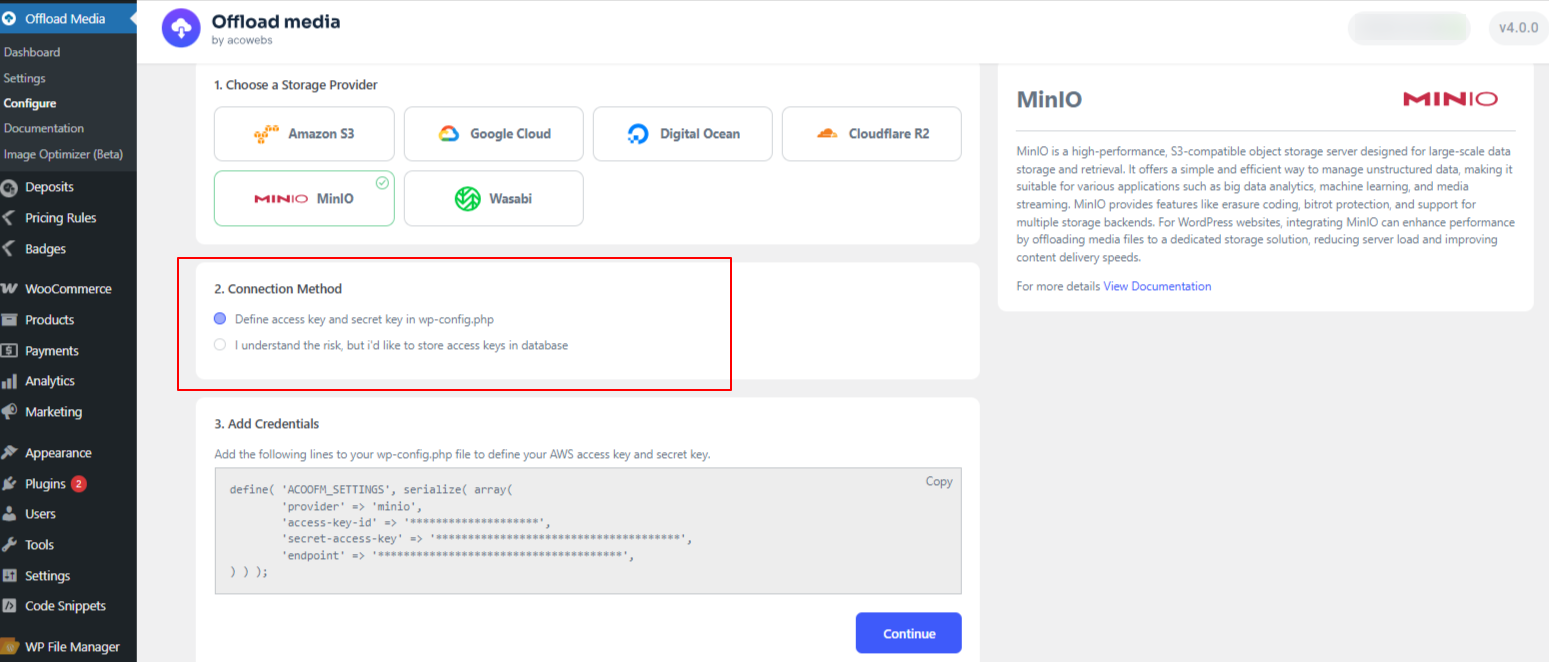Click the Products menu icon
This screenshot has height=662, width=1549.
click(x=10, y=320)
